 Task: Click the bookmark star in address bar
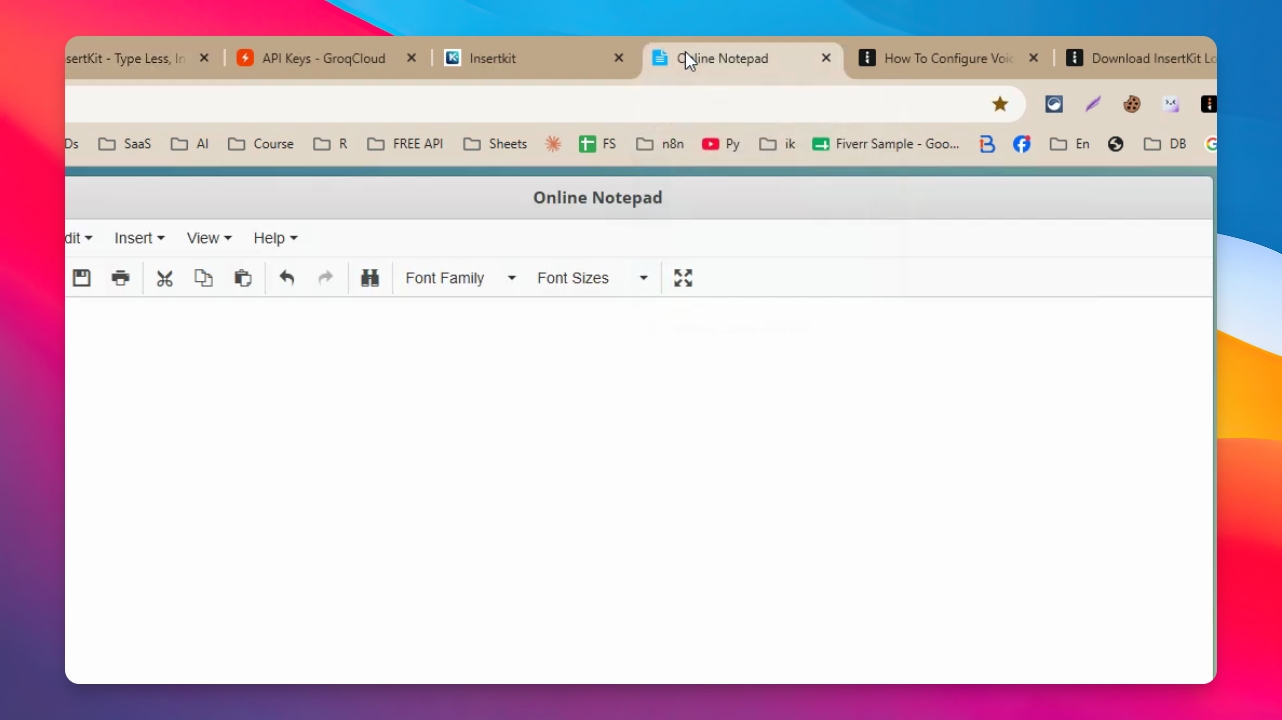[x=1000, y=104]
